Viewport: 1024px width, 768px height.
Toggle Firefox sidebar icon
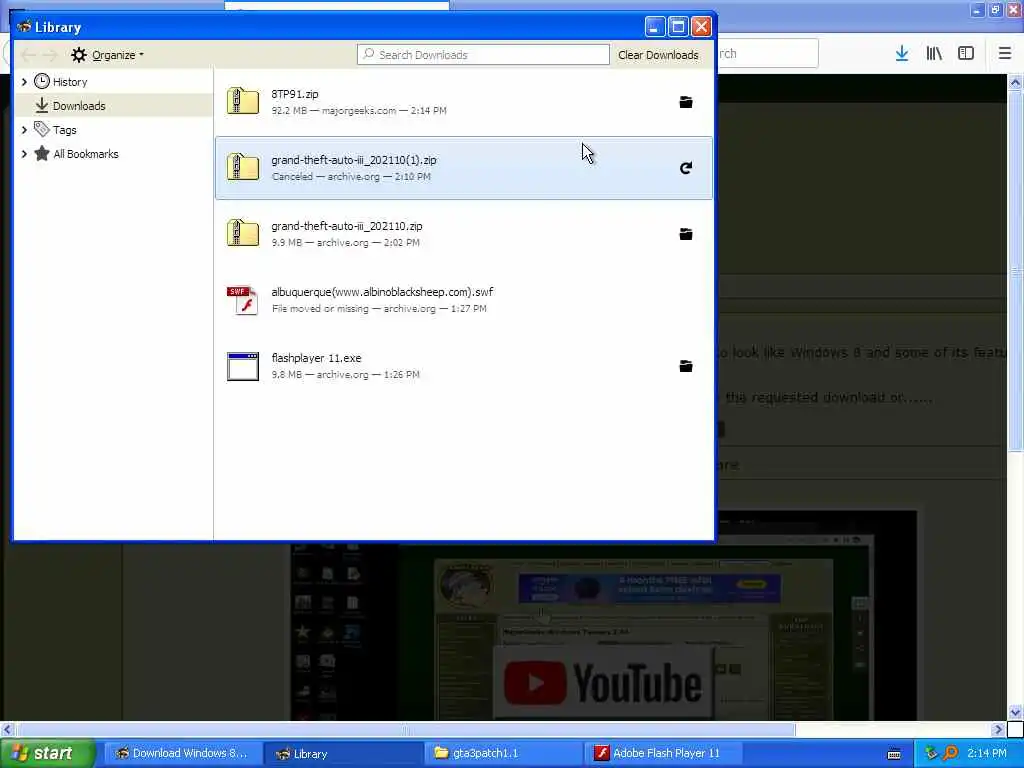click(966, 54)
